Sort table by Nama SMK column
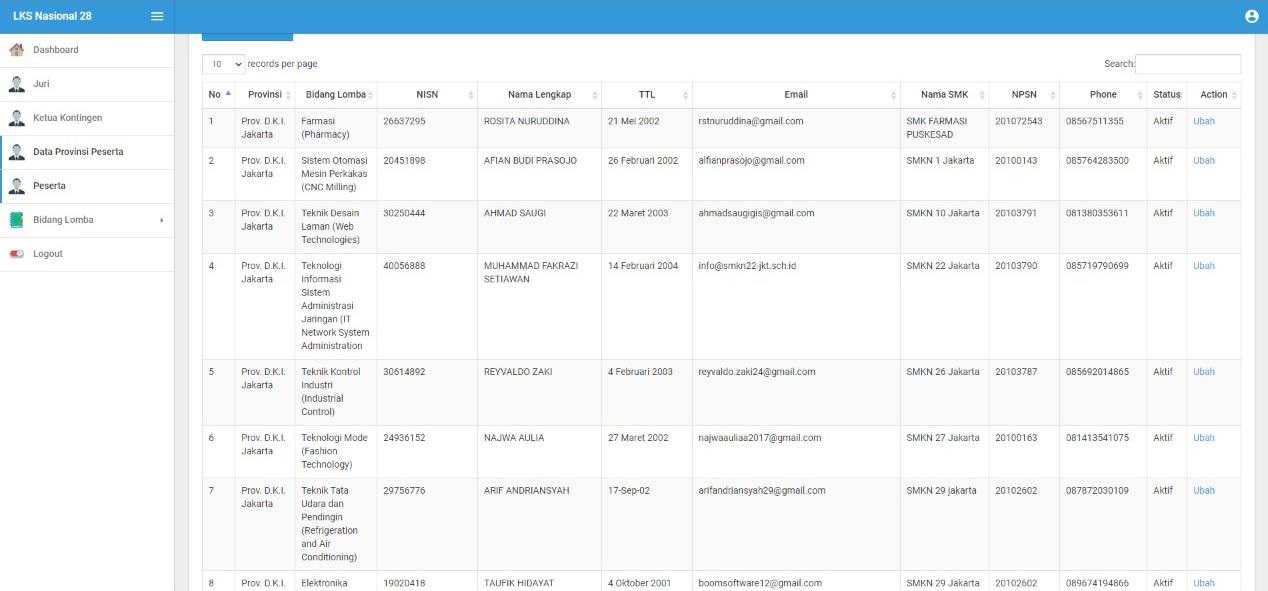This screenshot has height=591, width=1268. point(944,95)
